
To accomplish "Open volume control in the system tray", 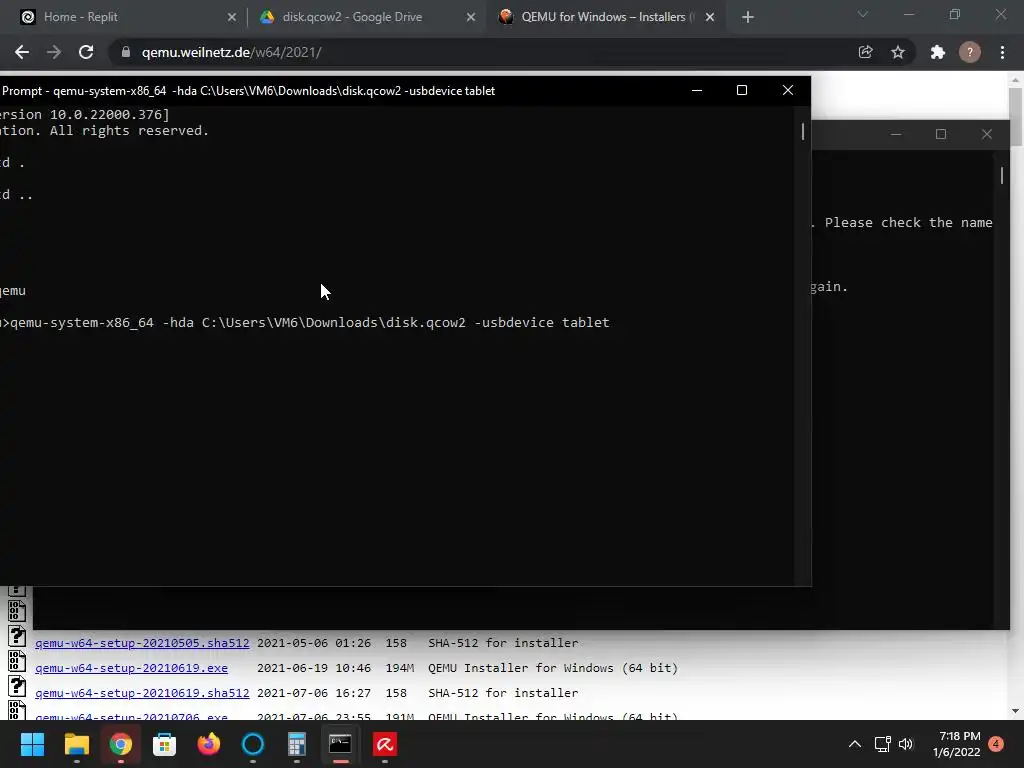I will [x=906, y=744].
